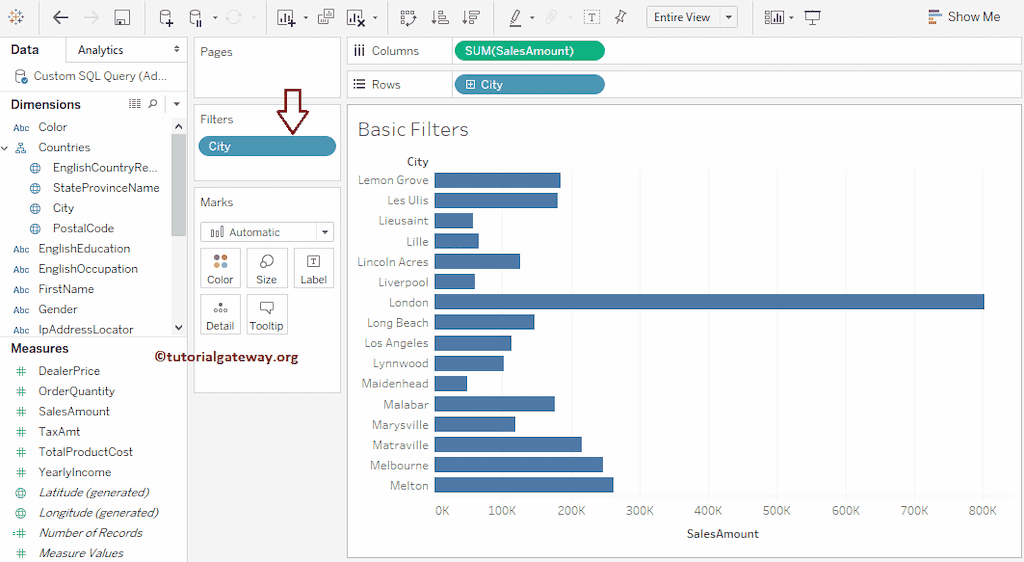Click the Tableau logo start page icon

pyautogui.click(x=17, y=17)
